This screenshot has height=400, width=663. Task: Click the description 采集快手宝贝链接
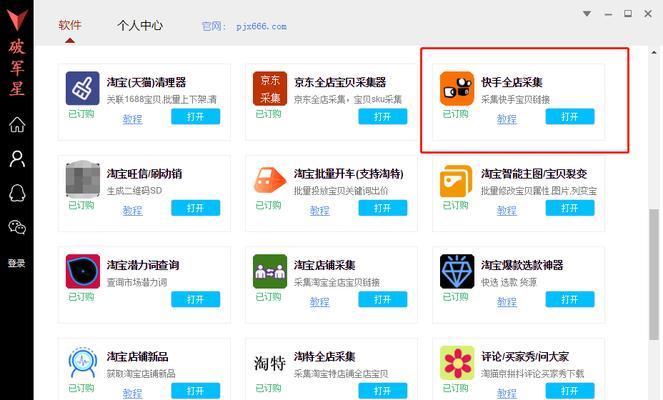tap(515, 100)
